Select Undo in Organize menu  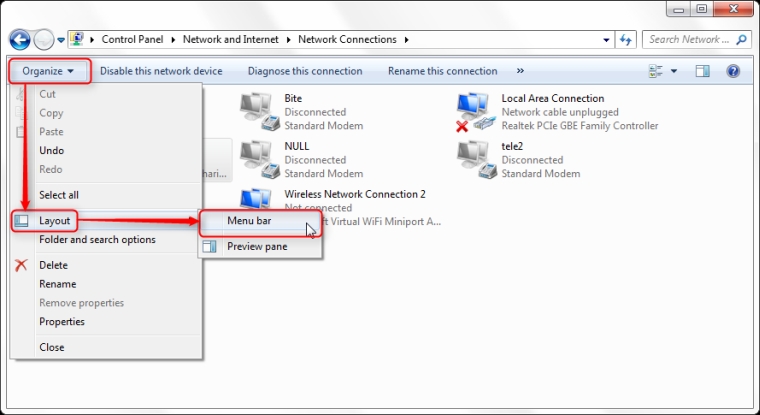pyautogui.click(x=105, y=150)
